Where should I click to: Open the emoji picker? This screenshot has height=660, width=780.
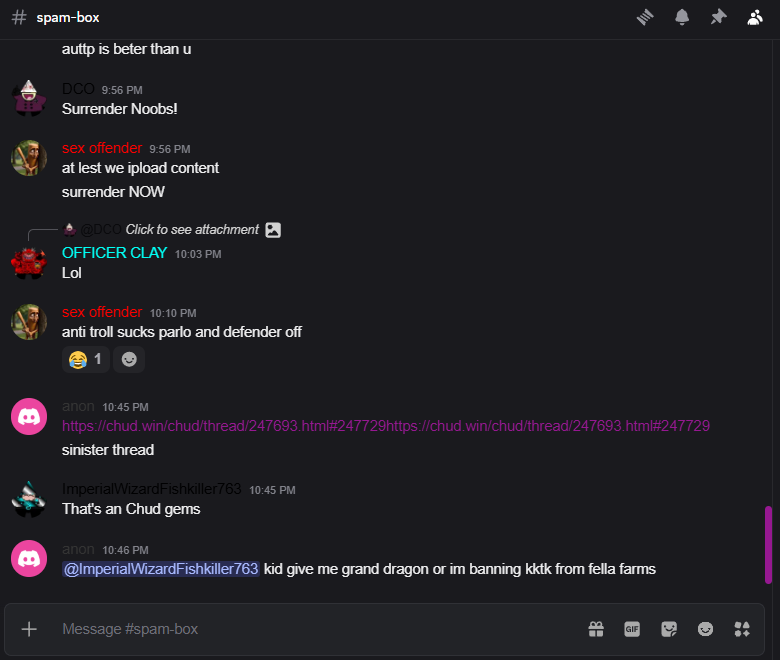706,629
